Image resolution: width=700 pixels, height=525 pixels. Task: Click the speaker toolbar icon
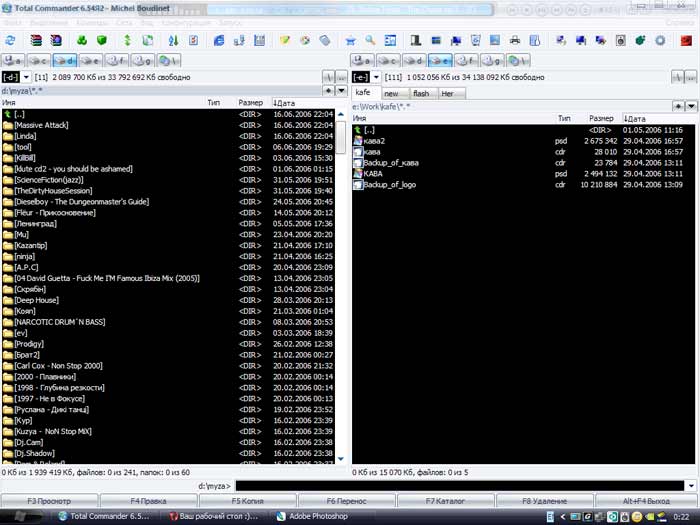pyautogui.click(x=621, y=41)
